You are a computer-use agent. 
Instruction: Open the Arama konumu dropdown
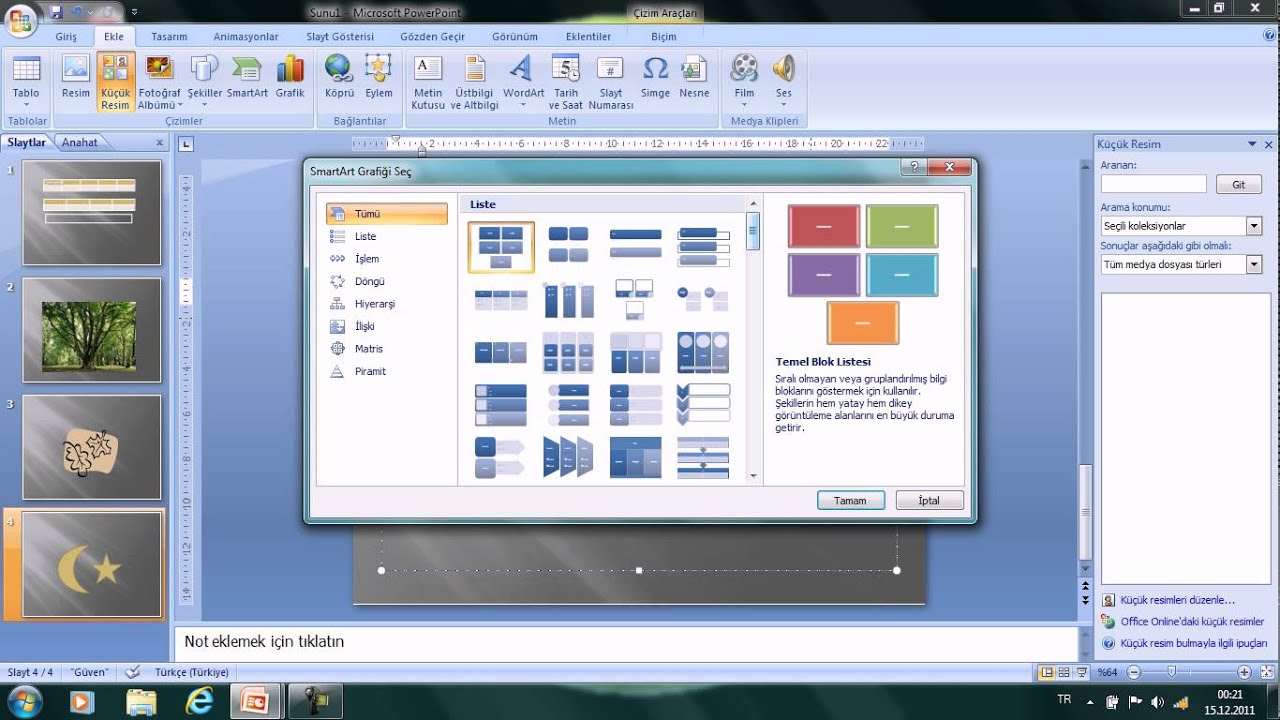coord(1254,226)
